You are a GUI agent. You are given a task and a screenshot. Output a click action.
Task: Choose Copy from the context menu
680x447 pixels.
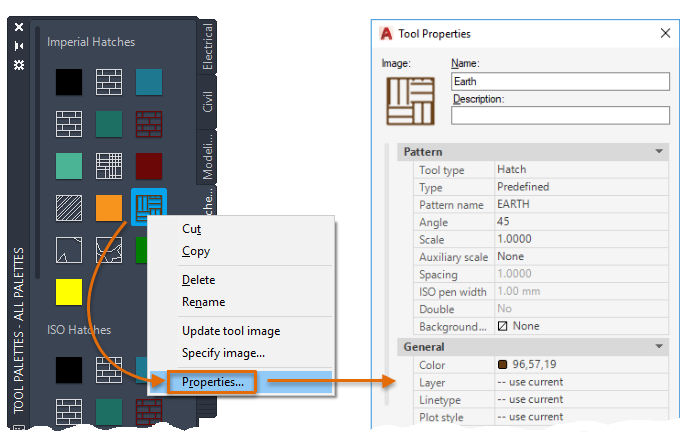click(x=196, y=251)
